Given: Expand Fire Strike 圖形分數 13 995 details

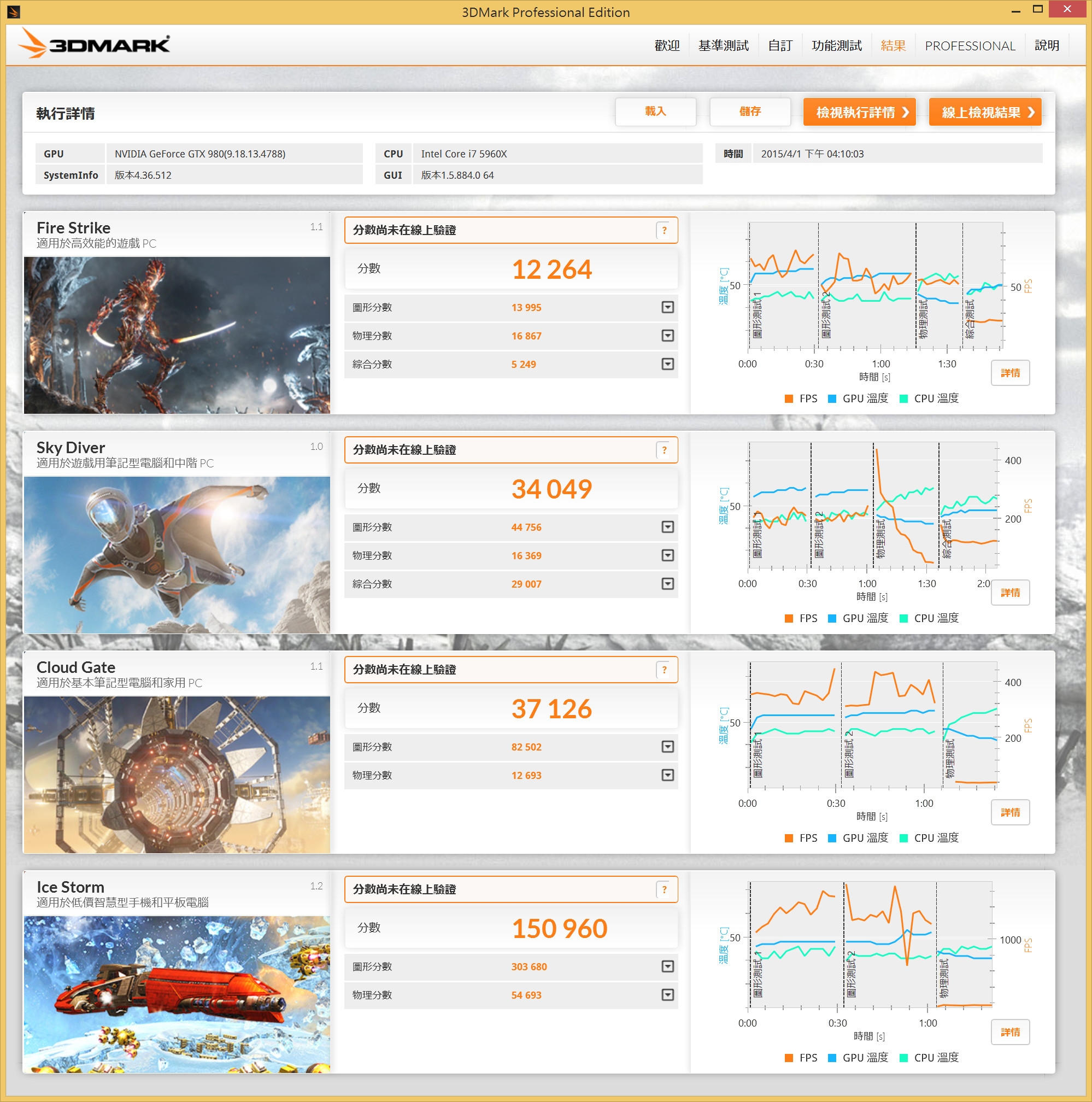Looking at the screenshot, I should point(667,307).
